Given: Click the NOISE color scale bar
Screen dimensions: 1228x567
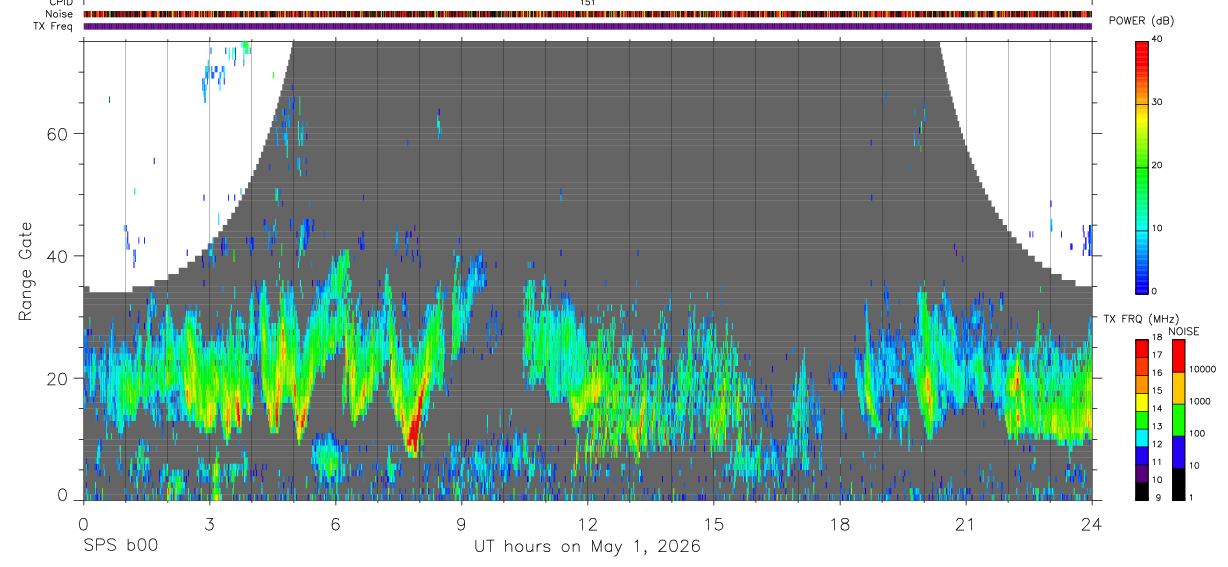Looking at the screenshot, I should (1178, 419).
